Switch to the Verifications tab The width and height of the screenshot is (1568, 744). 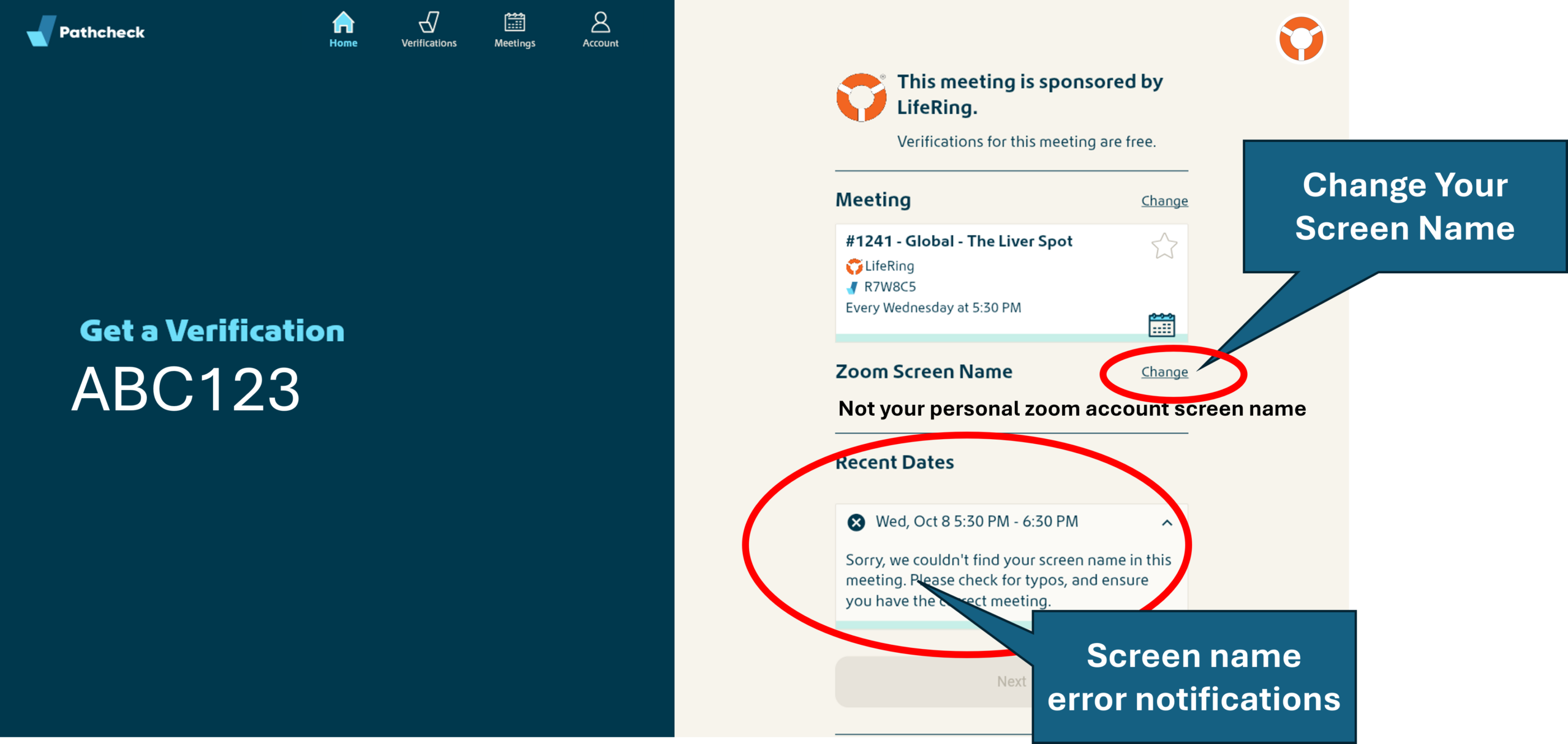429,29
